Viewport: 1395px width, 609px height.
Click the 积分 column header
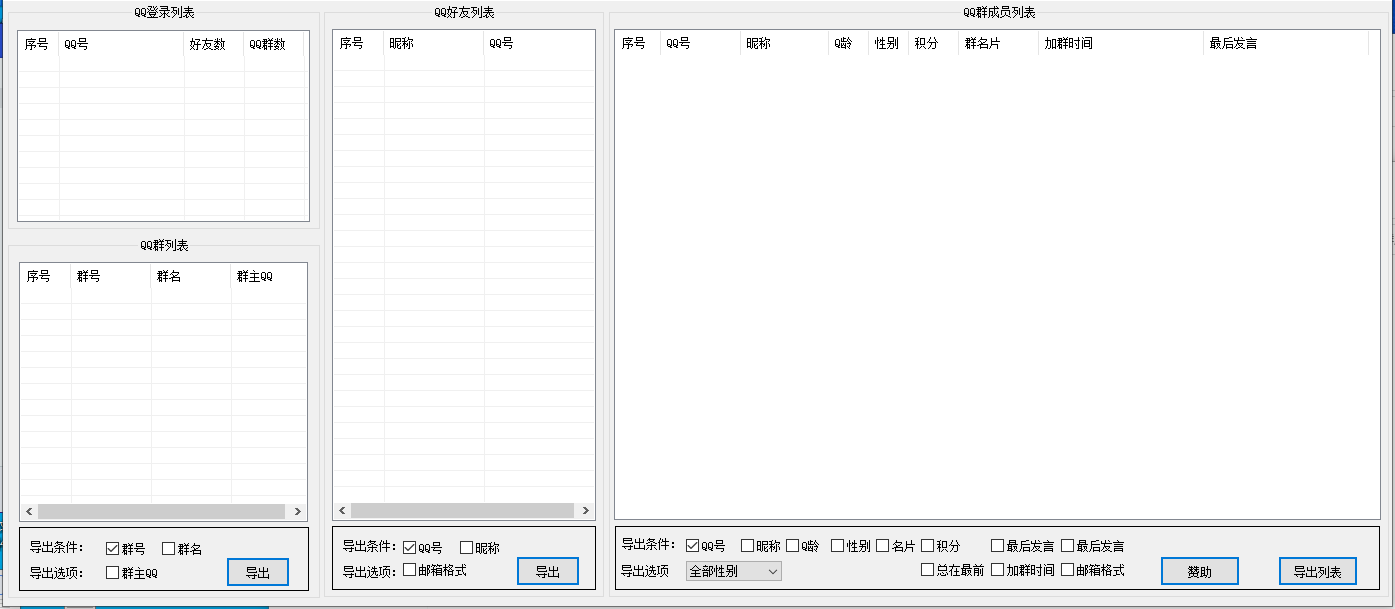tap(933, 43)
